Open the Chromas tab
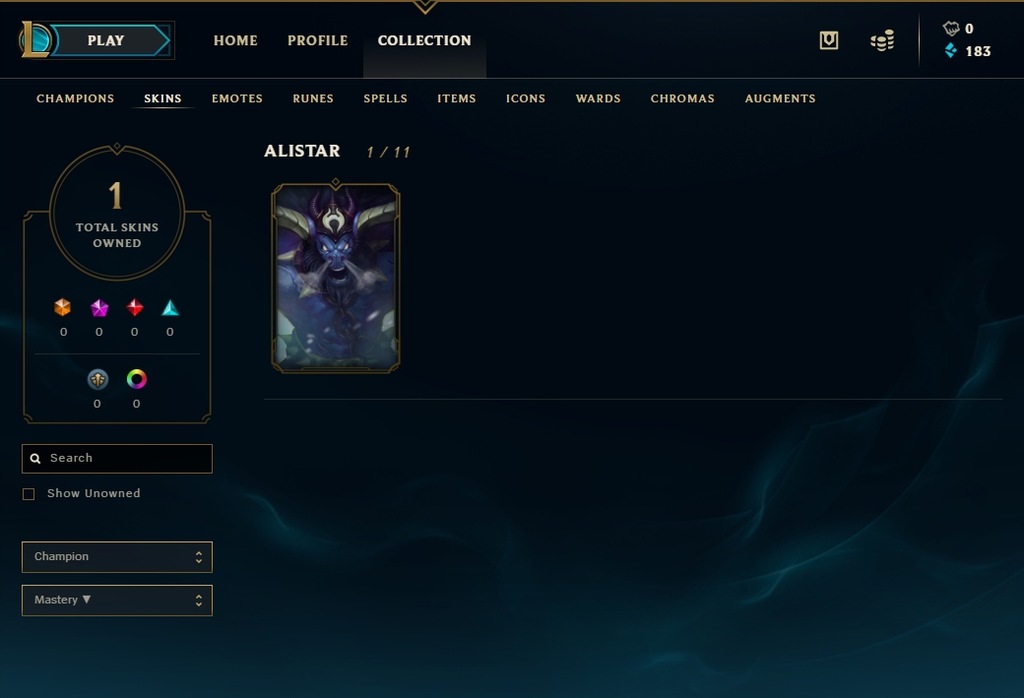The height and width of the screenshot is (698, 1024). point(682,99)
